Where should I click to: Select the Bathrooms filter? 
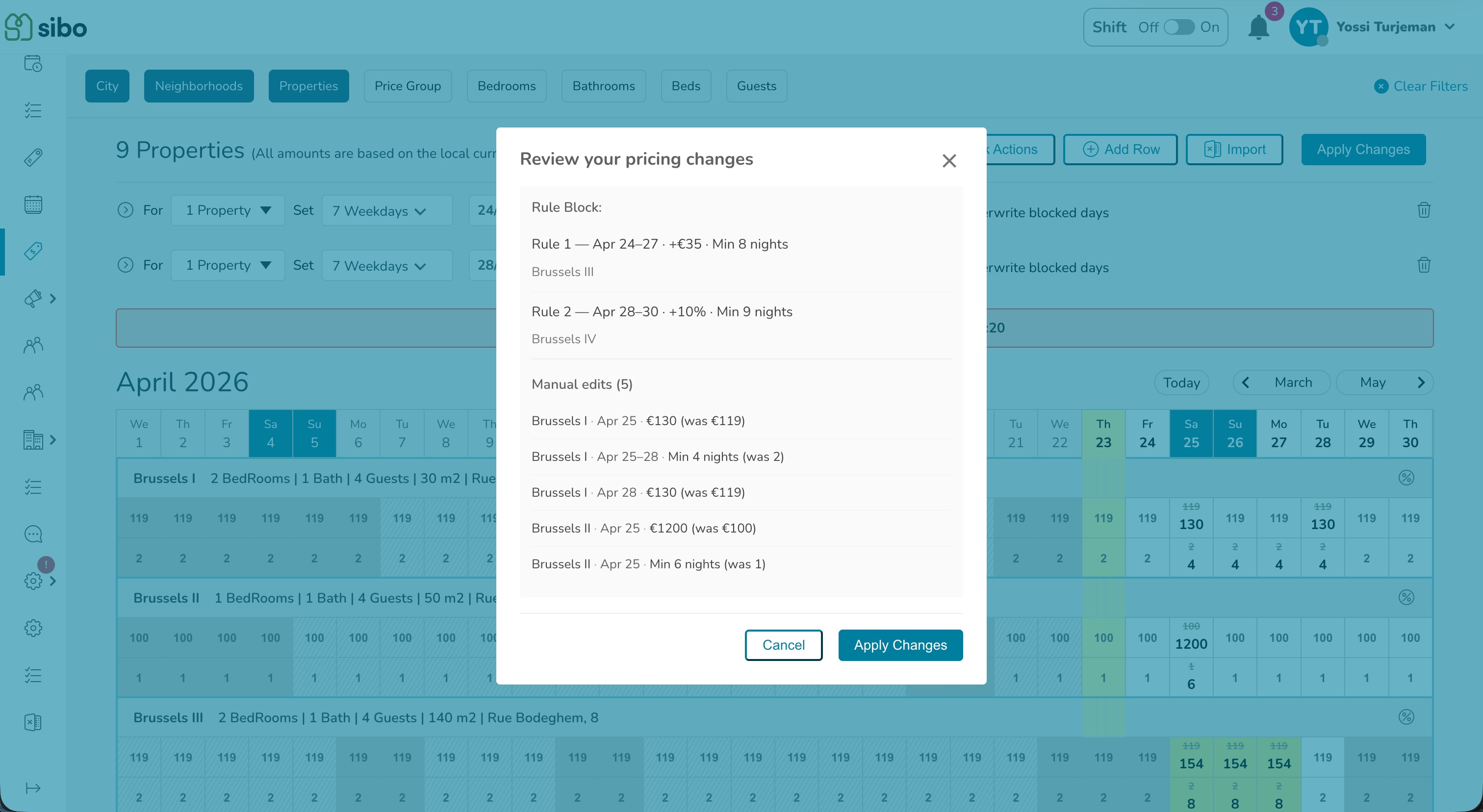(x=603, y=86)
